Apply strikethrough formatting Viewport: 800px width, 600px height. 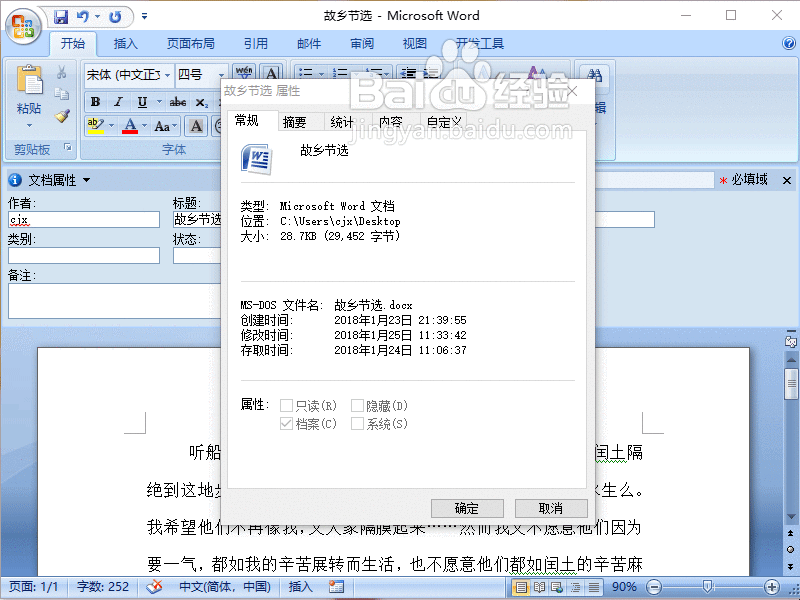click(178, 102)
